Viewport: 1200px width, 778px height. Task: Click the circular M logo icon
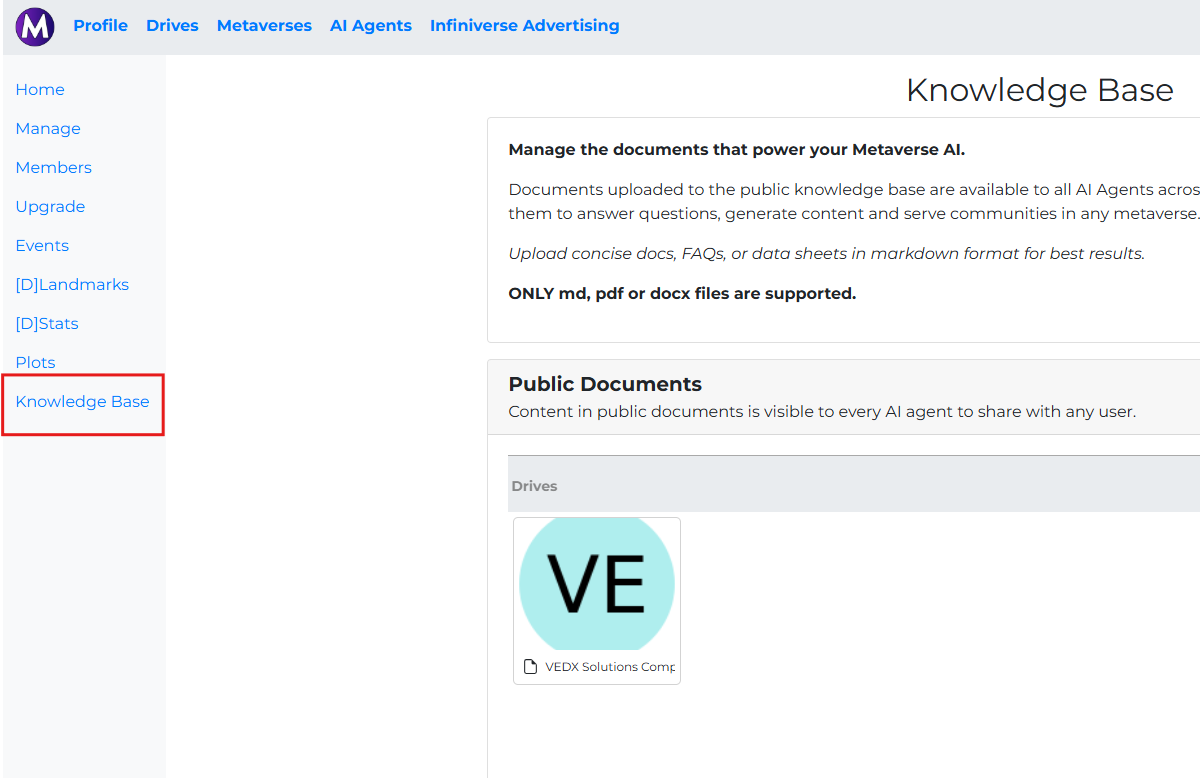click(x=35, y=26)
